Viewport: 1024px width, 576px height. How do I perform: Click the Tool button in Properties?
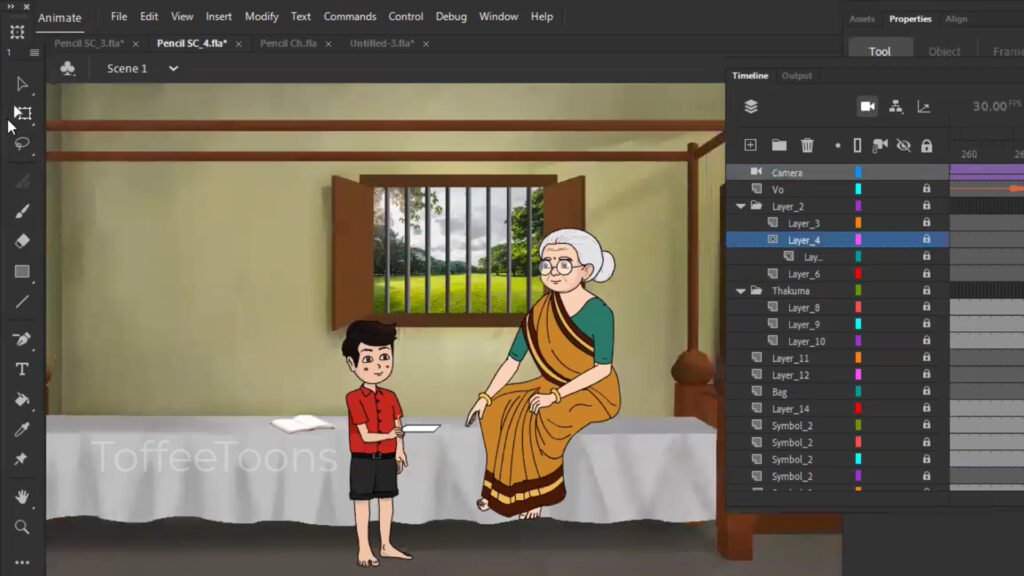(880, 50)
